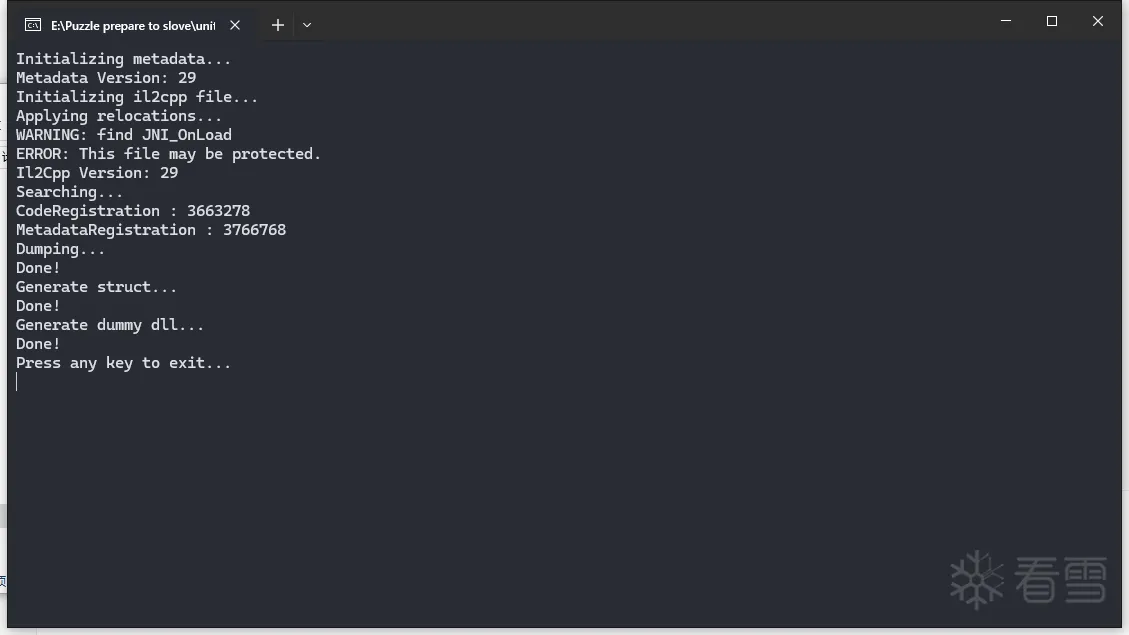Close the 'E:\Puzzle prepare to slove' tab
1129x635 pixels.
[235, 25]
